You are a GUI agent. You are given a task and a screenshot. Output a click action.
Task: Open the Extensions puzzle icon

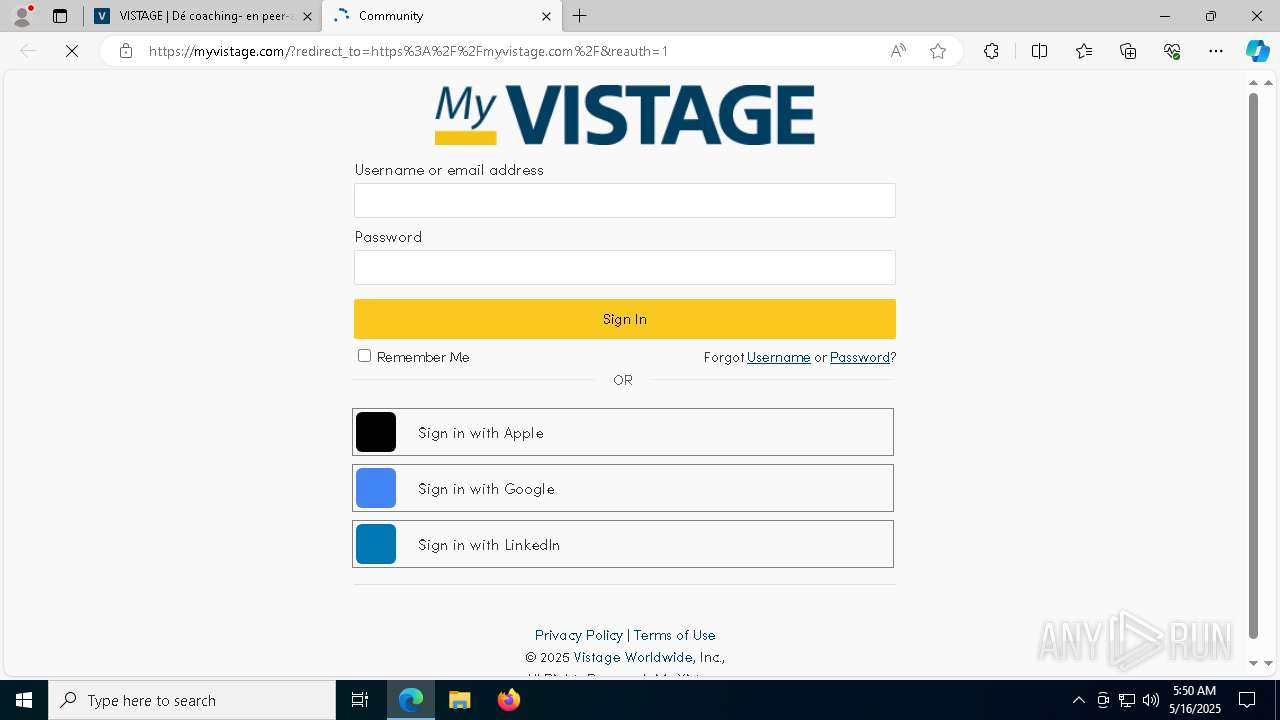[991, 51]
